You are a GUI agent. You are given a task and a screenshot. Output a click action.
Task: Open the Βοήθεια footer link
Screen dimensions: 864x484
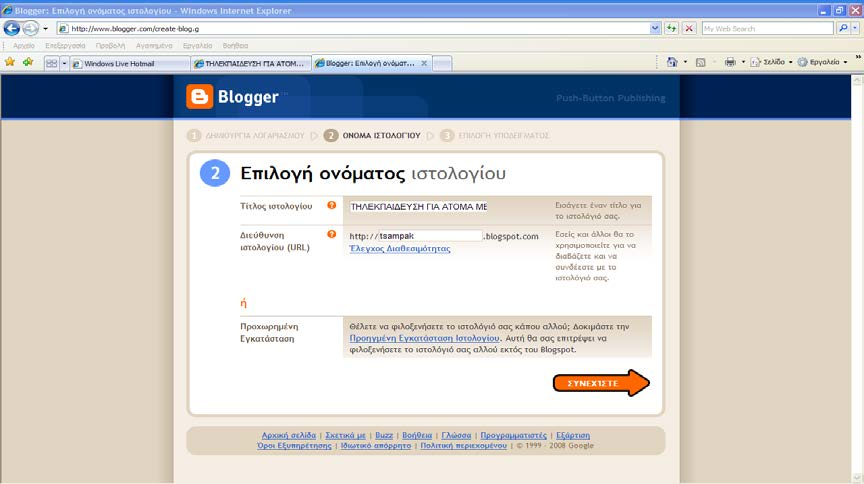(x=417, y=435)
